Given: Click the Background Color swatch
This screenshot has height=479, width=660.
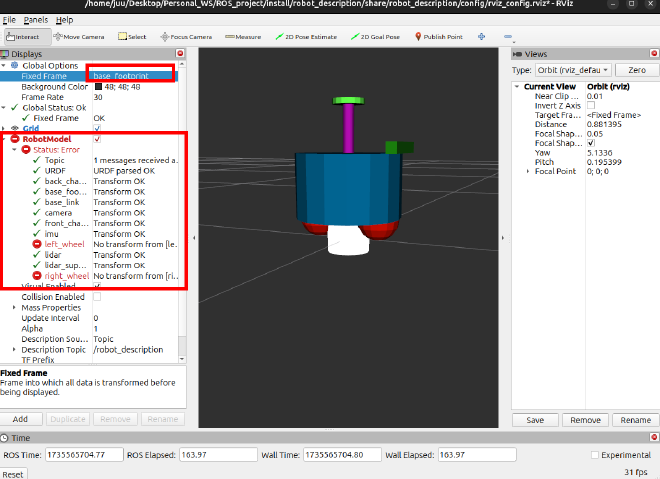Looking at the screenshot, I should (x=98, y=86).
